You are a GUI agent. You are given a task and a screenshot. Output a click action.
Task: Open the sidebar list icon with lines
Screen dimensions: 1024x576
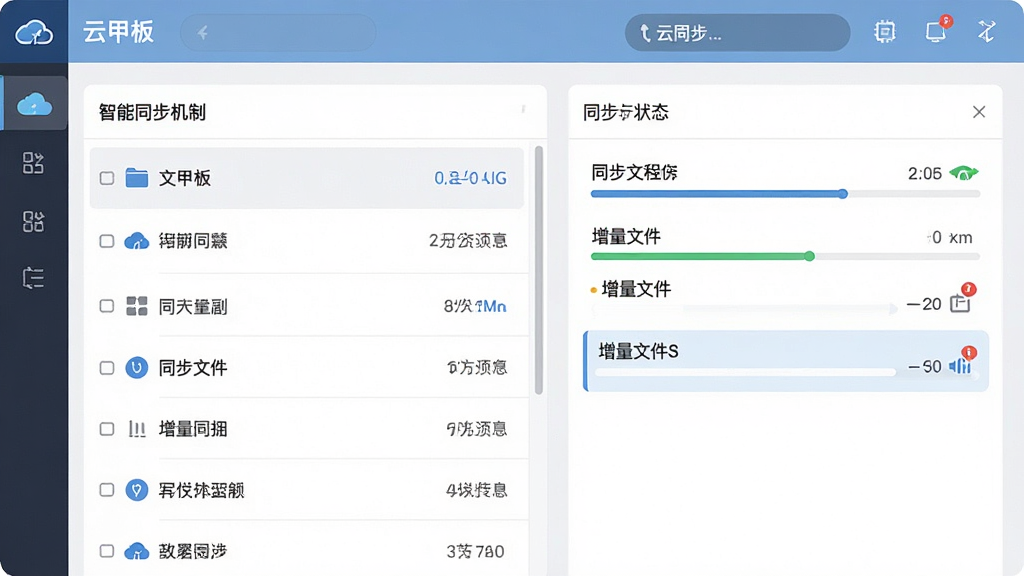tap(33, 278)
